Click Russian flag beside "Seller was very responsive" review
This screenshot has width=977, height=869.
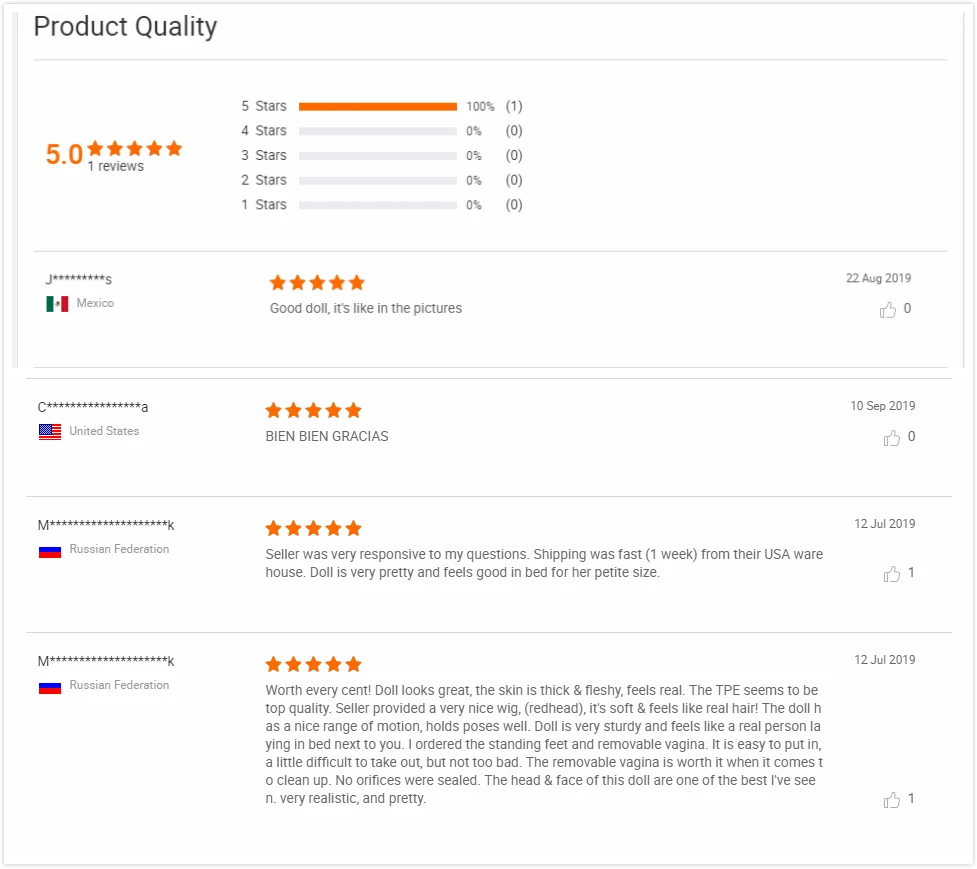(50, 550)
